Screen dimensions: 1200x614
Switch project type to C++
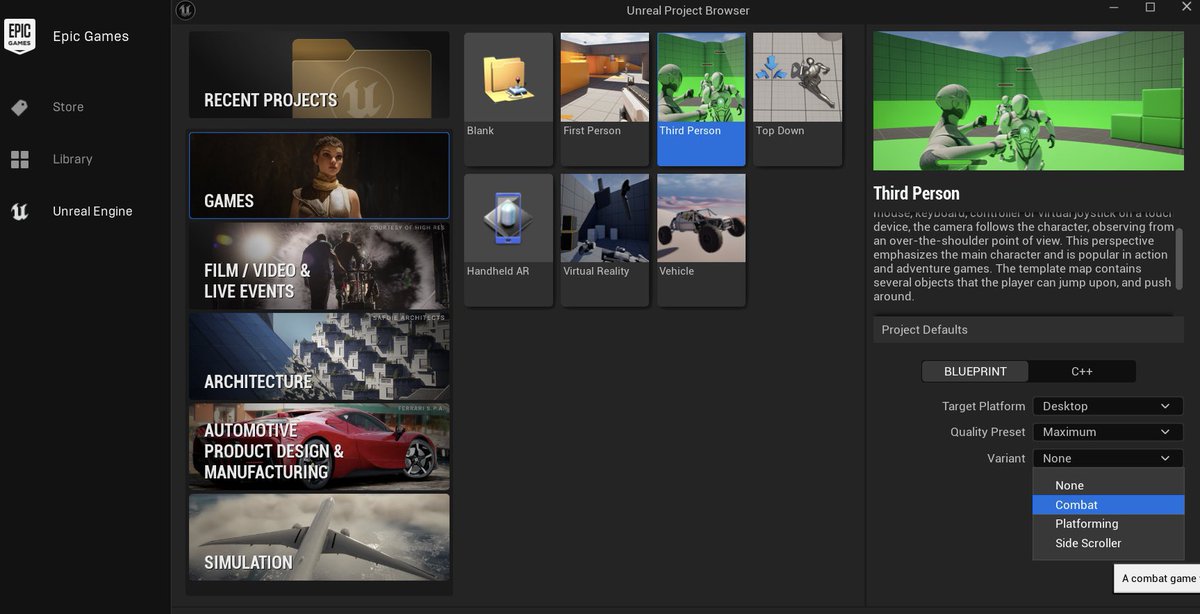[x=1082, y=371]
